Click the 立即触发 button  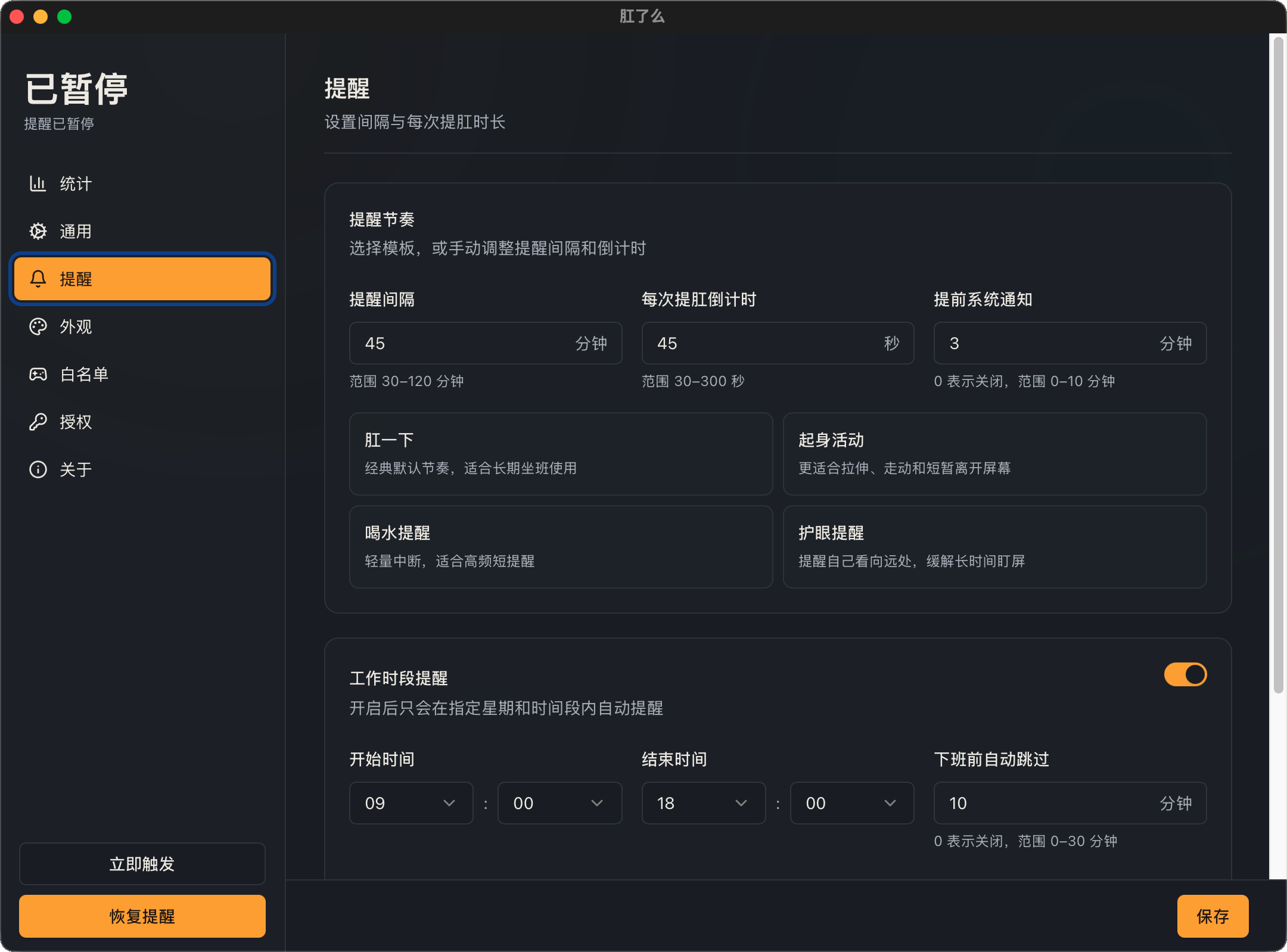(142, 864)
